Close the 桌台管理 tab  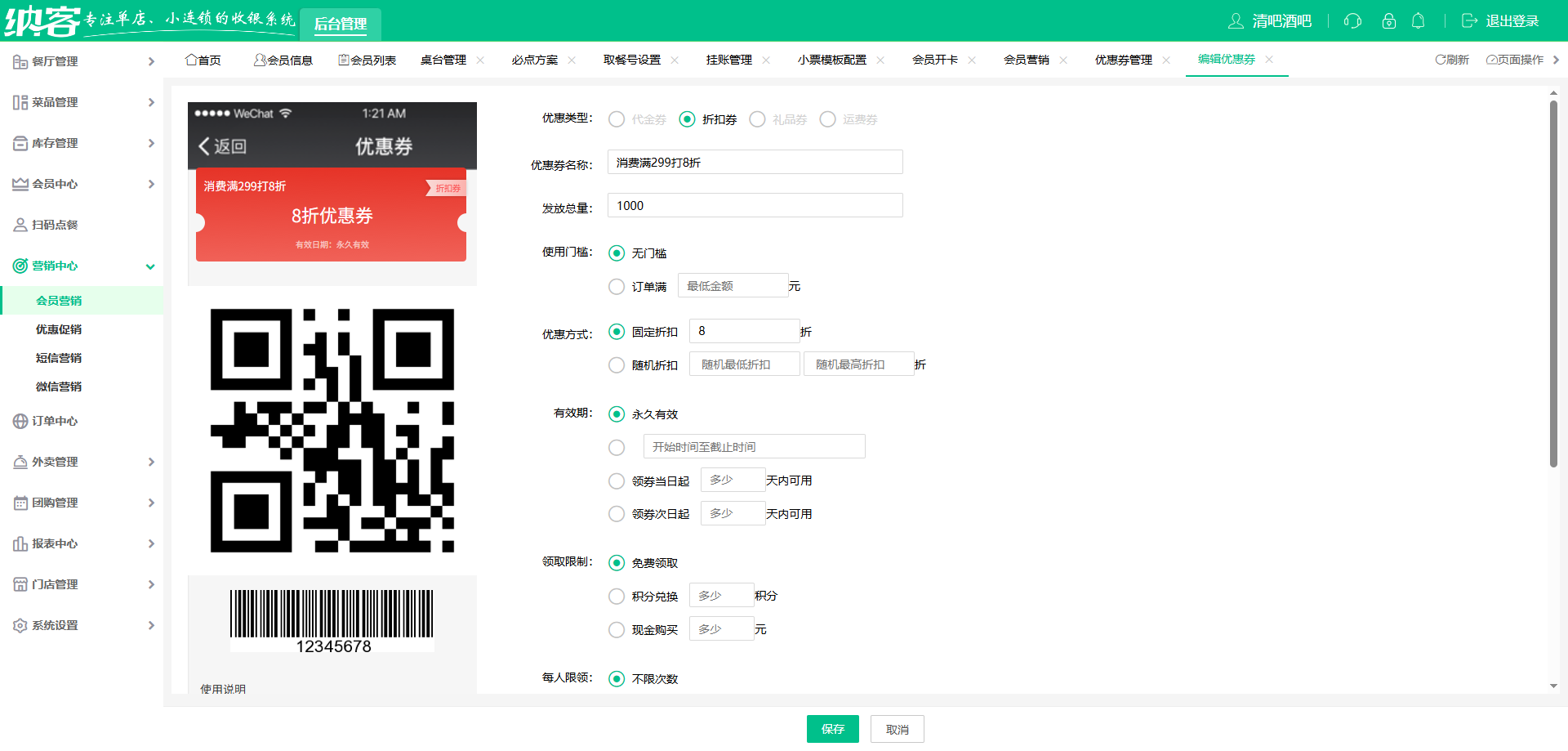point(480,60)
